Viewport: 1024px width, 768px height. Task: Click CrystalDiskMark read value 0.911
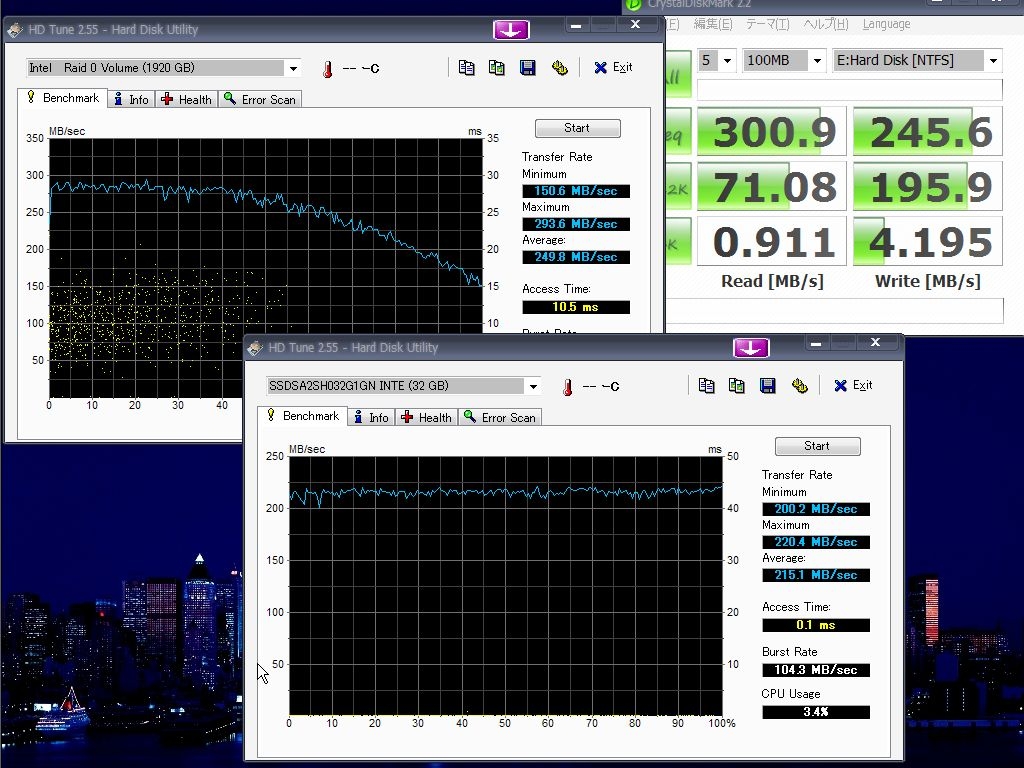coord(772,241)
